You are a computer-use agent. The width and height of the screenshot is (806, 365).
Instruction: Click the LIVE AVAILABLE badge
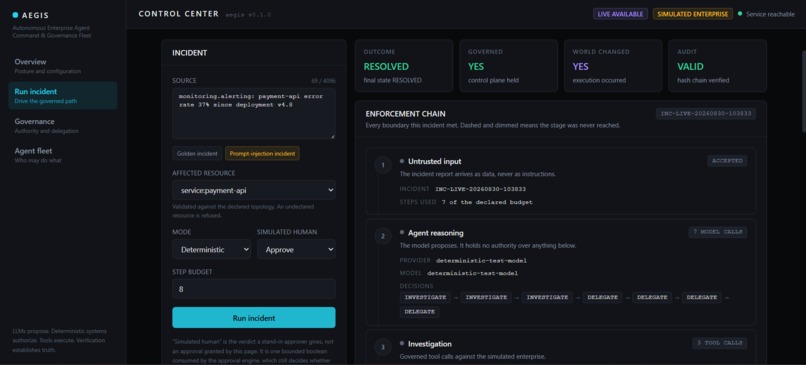(x=620, y=14)
